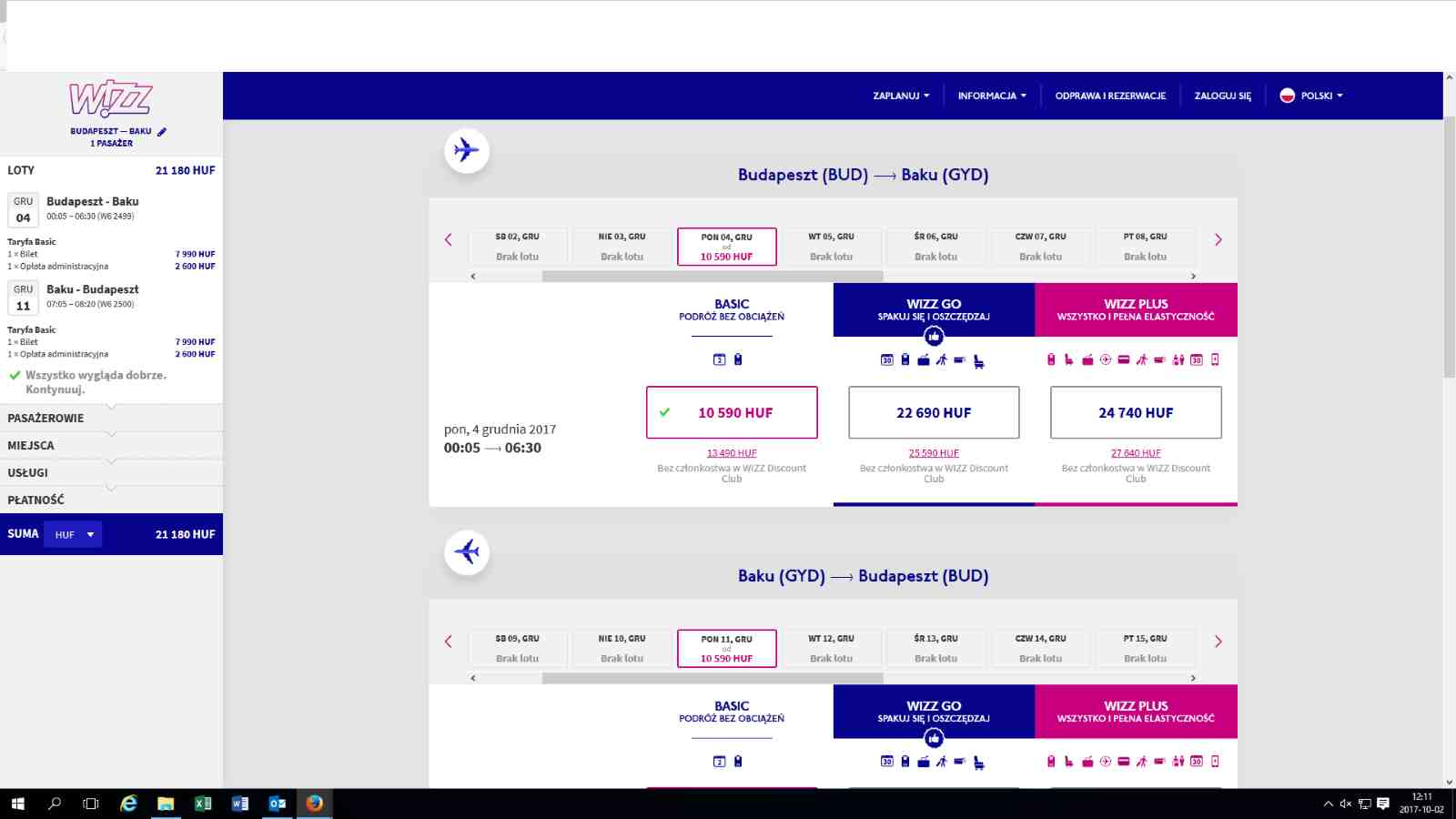Show earlier outbound dates with previous arrow
The width and height of the screenshot is (1456, 819).
point(448,240)
